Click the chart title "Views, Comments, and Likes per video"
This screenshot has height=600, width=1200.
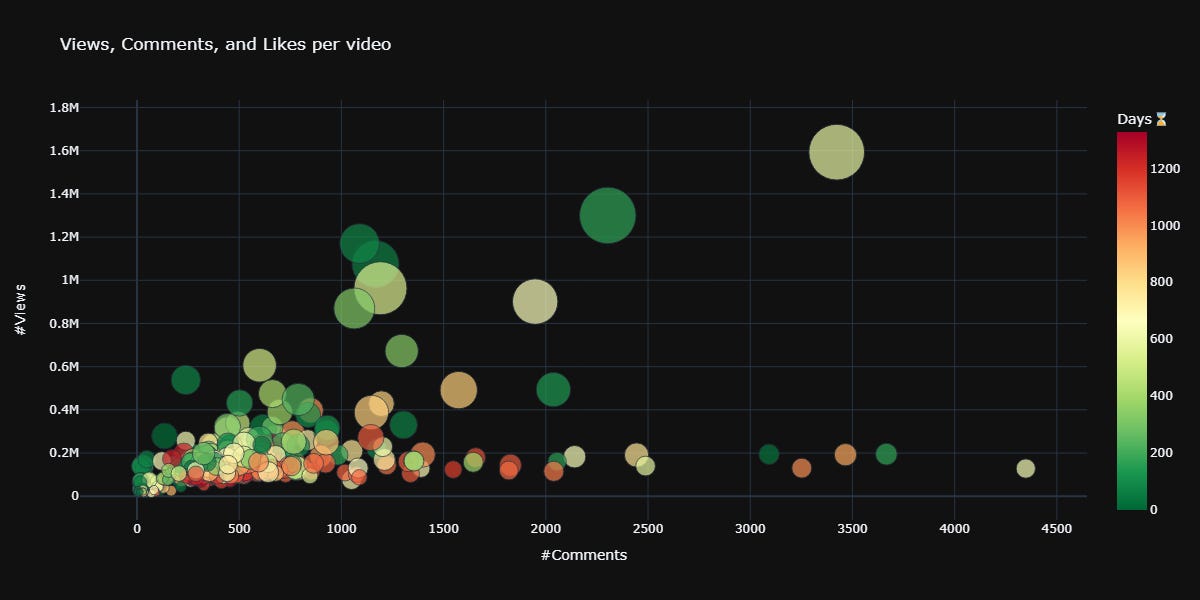pos(225,44)
